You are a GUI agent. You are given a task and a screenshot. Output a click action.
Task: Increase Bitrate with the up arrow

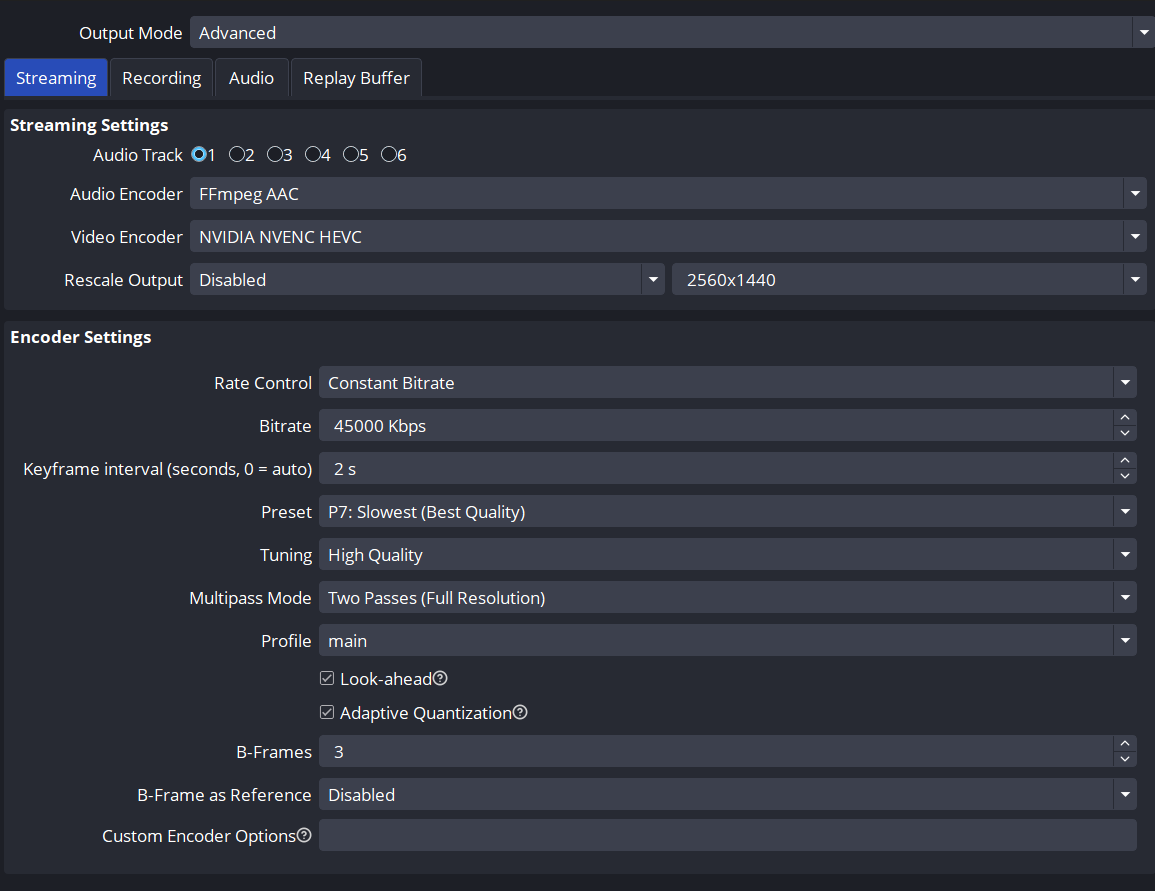1125,418
